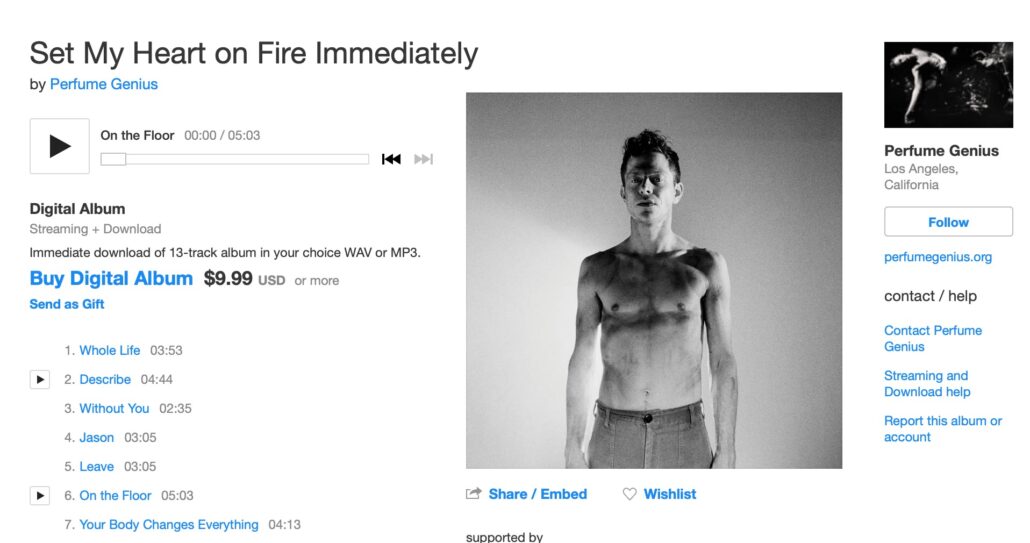Open the Perfume Genius artist link under the title
The width and height of the screenshot is (1030, 543).
click(x=104, y=84)
